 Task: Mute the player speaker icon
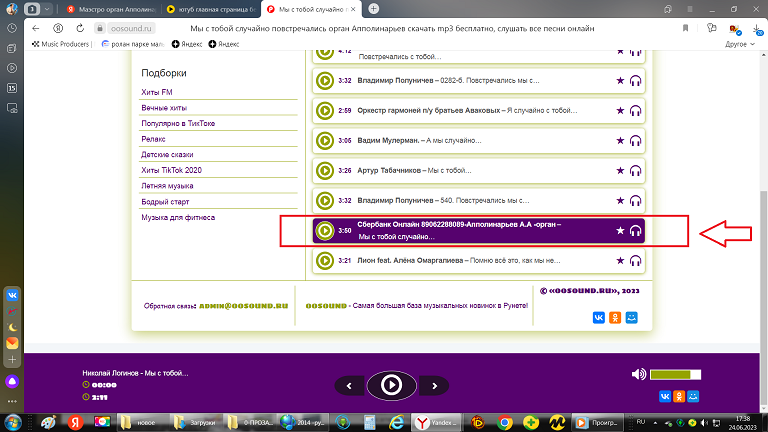pyautogui.click(x=639, y=374)
